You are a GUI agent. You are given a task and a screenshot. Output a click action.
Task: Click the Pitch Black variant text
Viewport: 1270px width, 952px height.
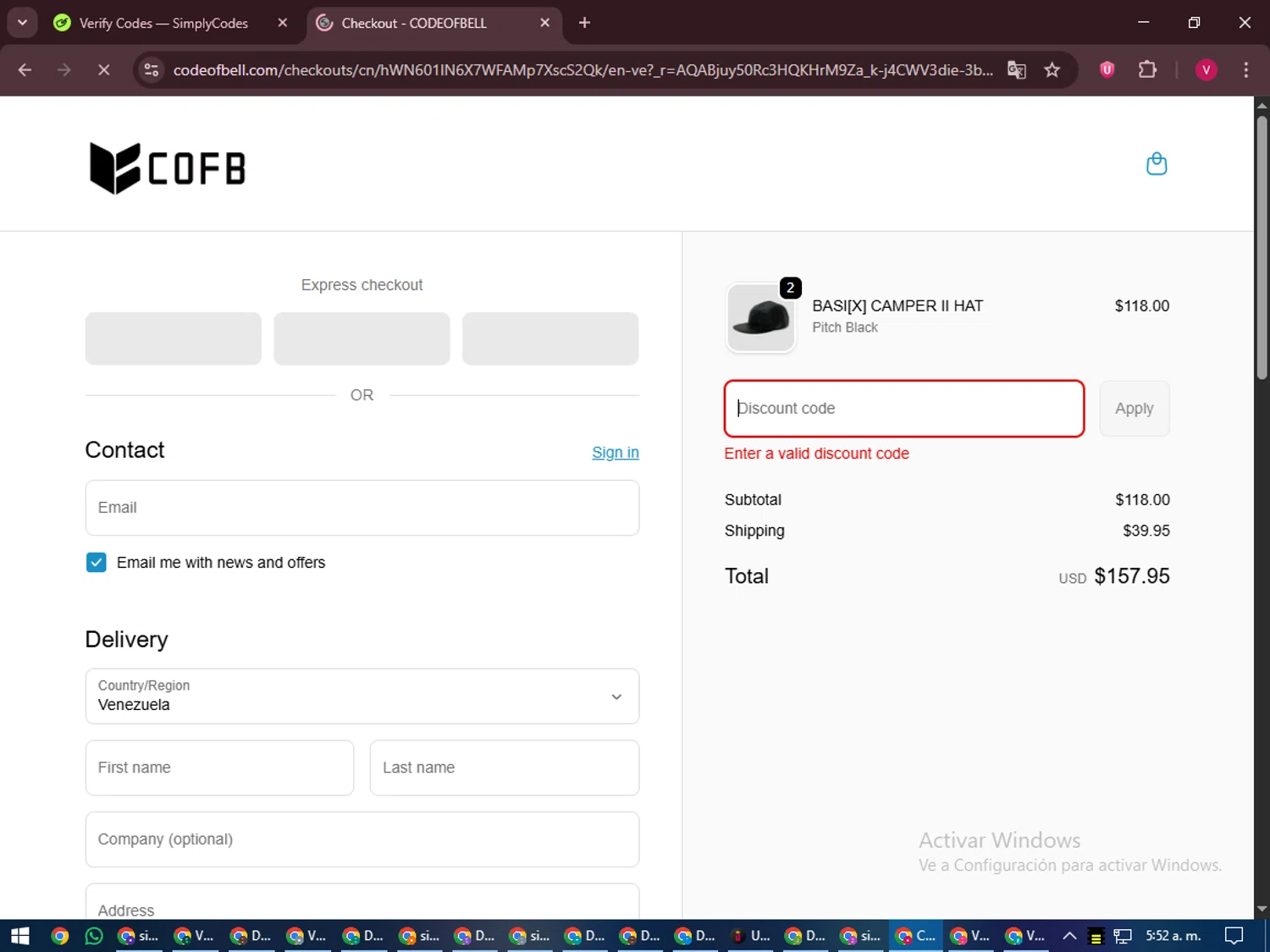pyautogui.click(x=845, y=327)
